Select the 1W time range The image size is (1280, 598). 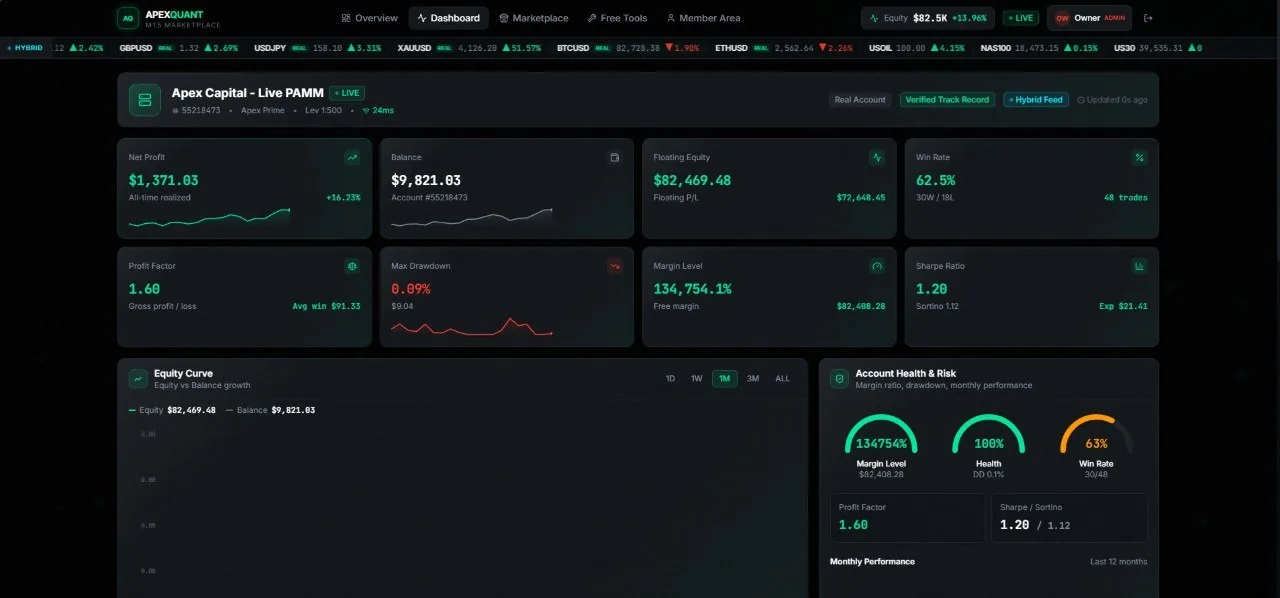pyautogui.click(x=697, y=379)
